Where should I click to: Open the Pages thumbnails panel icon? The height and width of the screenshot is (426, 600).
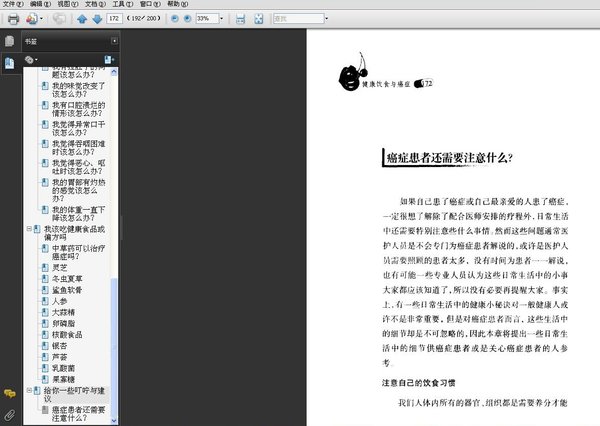(10, 41)
